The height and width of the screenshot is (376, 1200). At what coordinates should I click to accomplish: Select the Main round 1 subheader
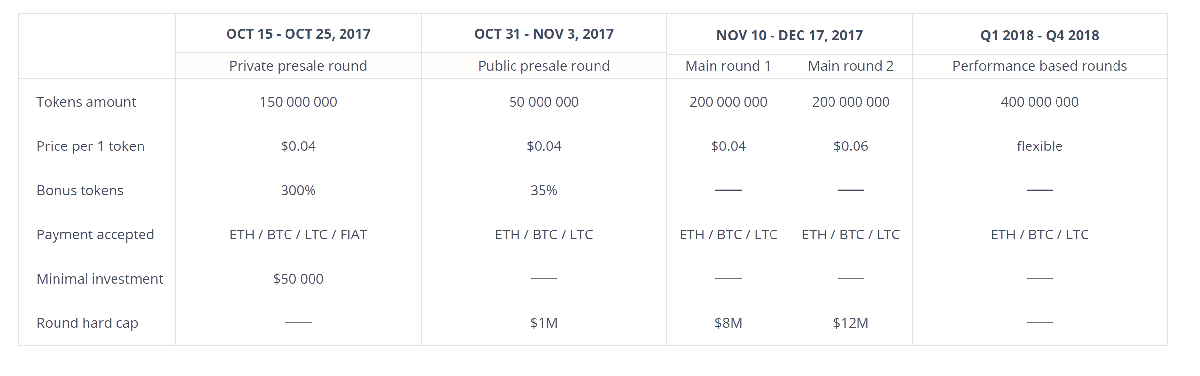click(x=728, y=66)
